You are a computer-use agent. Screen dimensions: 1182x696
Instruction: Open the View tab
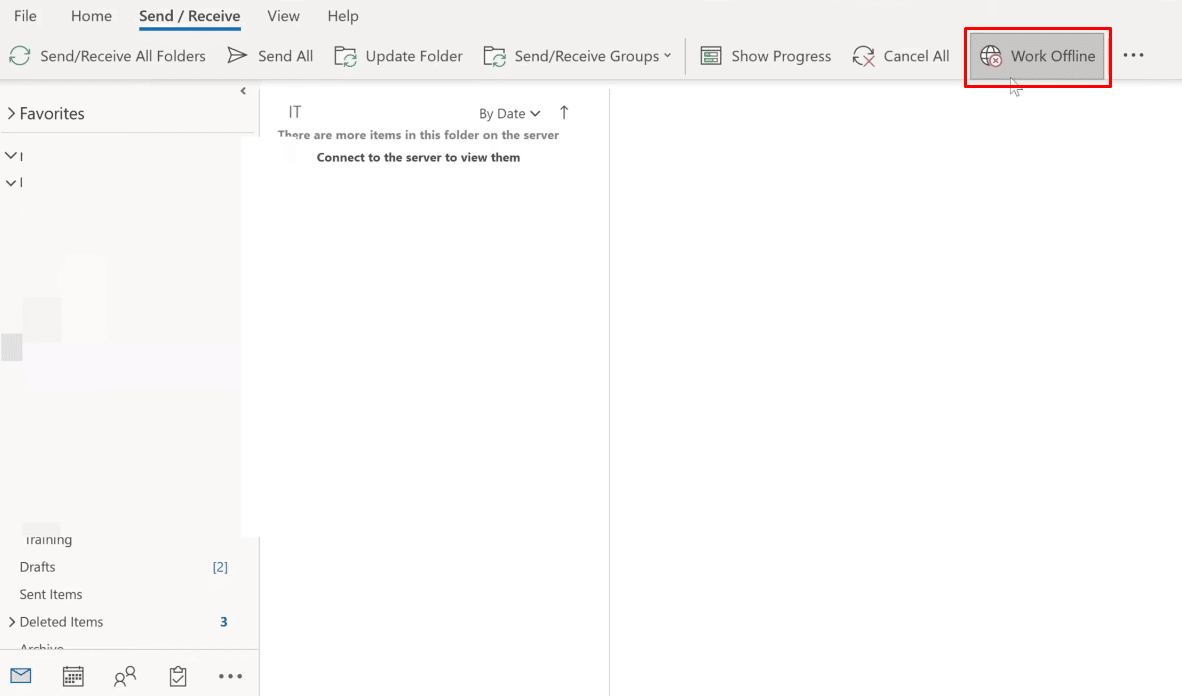[x=283, y=16]
